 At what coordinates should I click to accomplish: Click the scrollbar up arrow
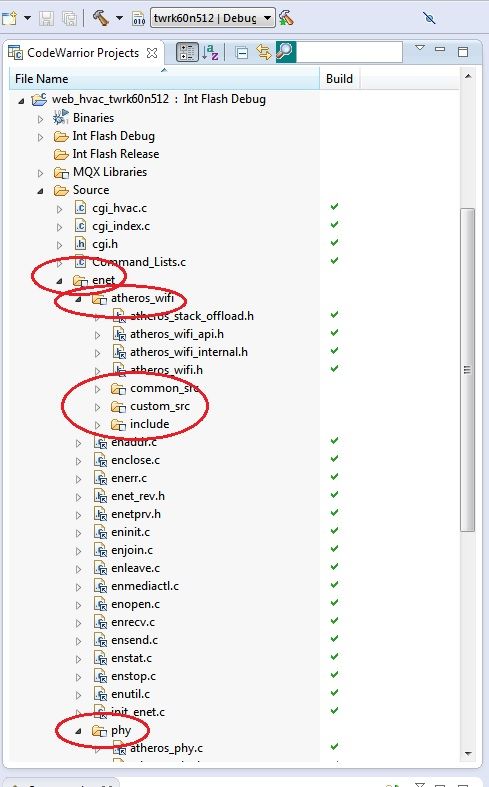tap(468, 76)
